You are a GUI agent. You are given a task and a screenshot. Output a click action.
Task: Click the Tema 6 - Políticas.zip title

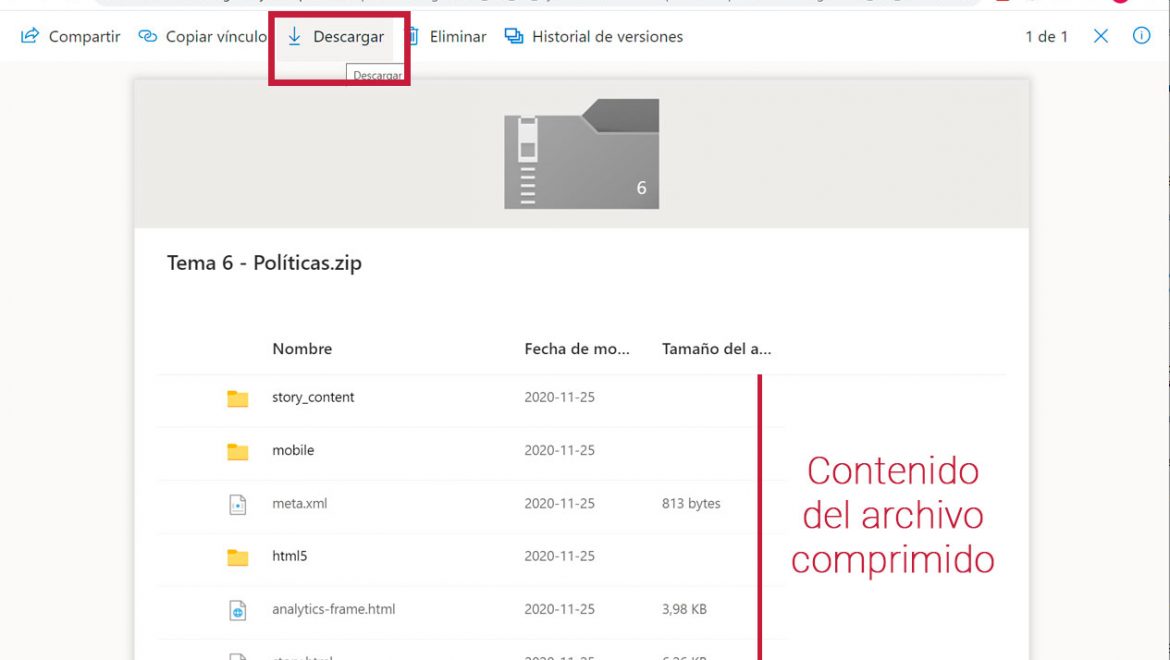pyautogui.click(x=264, y=263)
